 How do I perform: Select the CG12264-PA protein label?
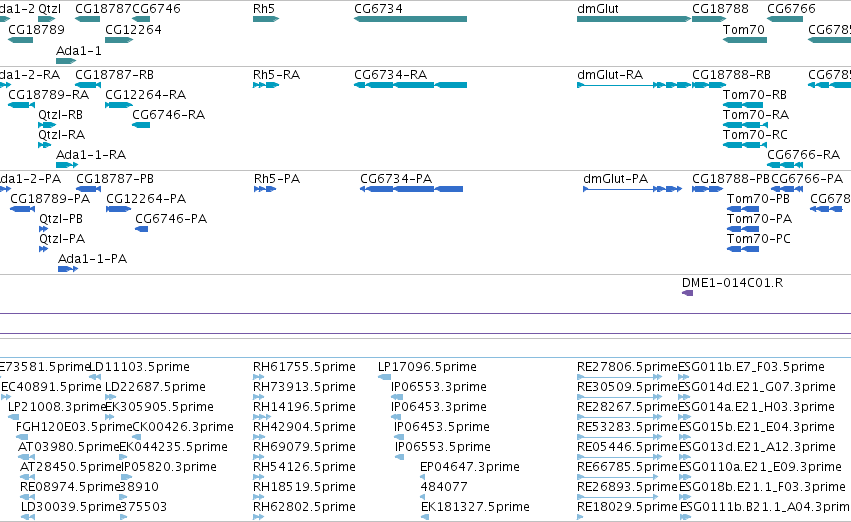[146, 199]
